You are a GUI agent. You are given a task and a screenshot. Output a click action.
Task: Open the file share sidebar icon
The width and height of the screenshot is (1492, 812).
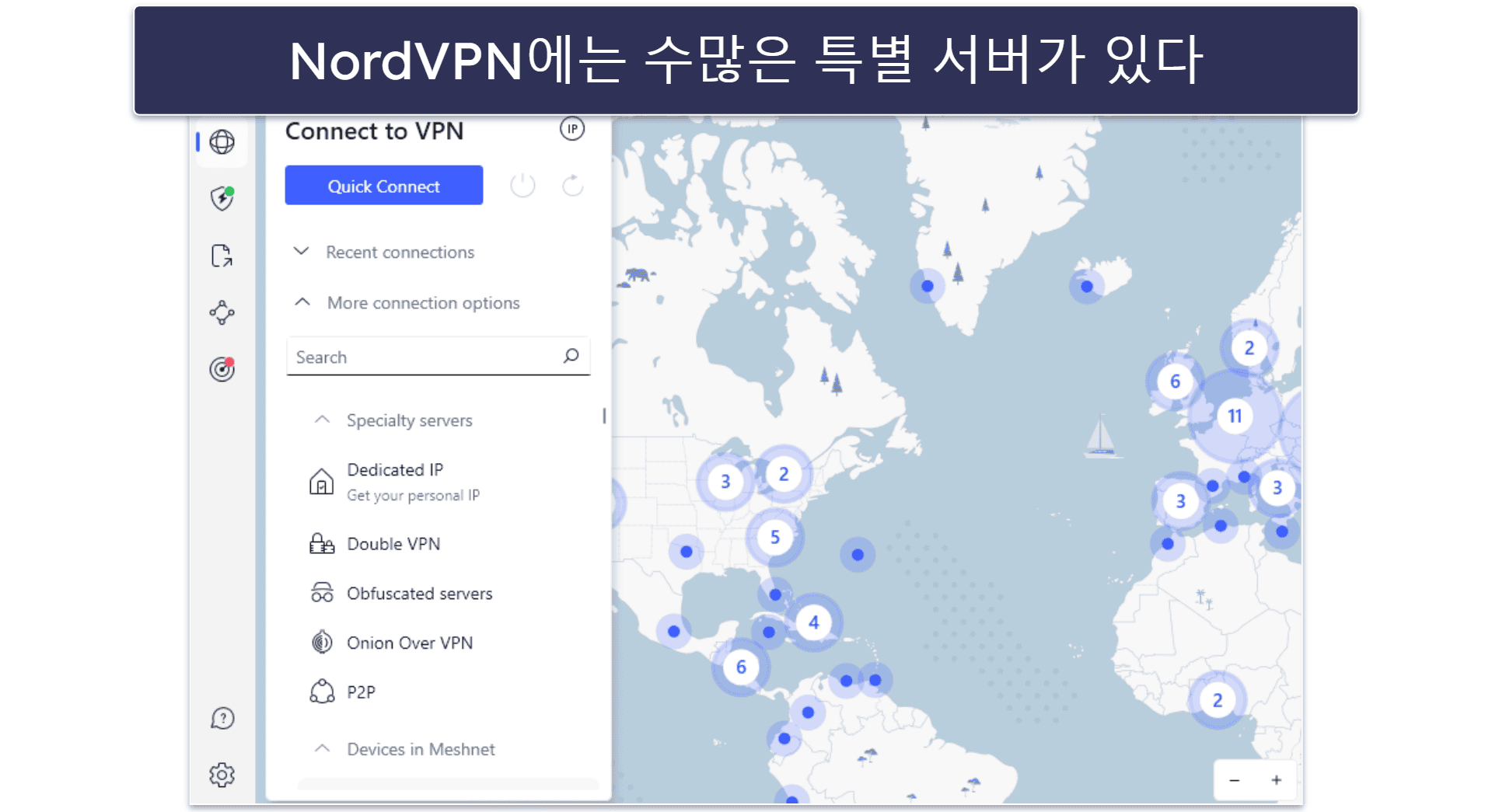[222, 256]
